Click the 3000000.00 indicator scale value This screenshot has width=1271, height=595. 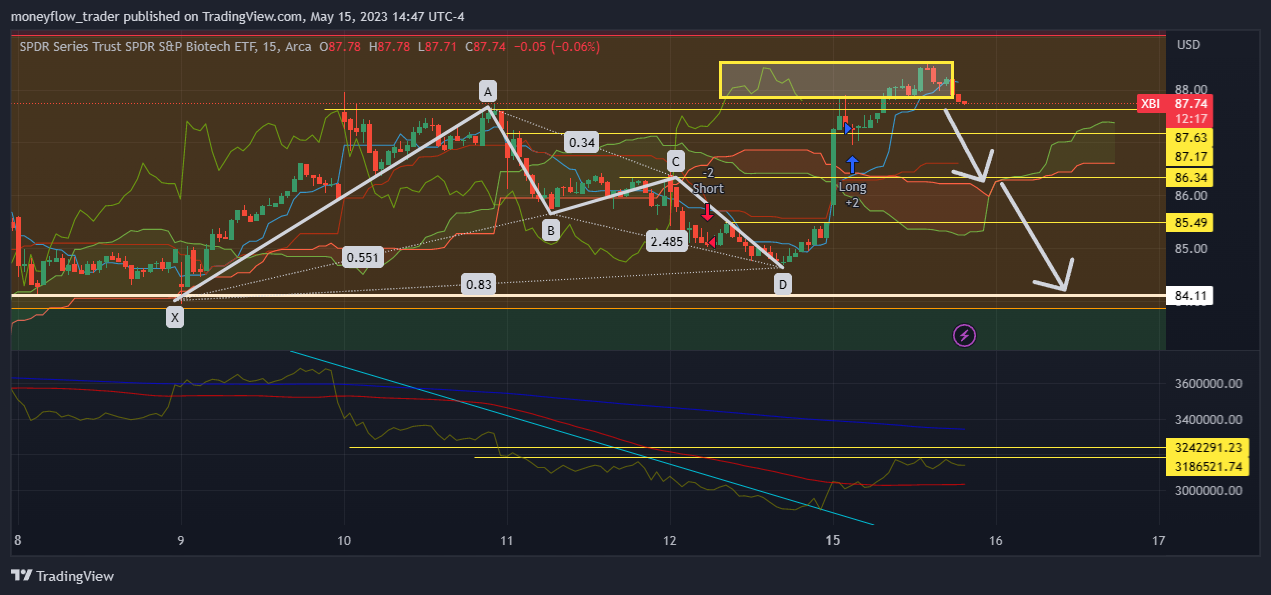coord(1208,491)
